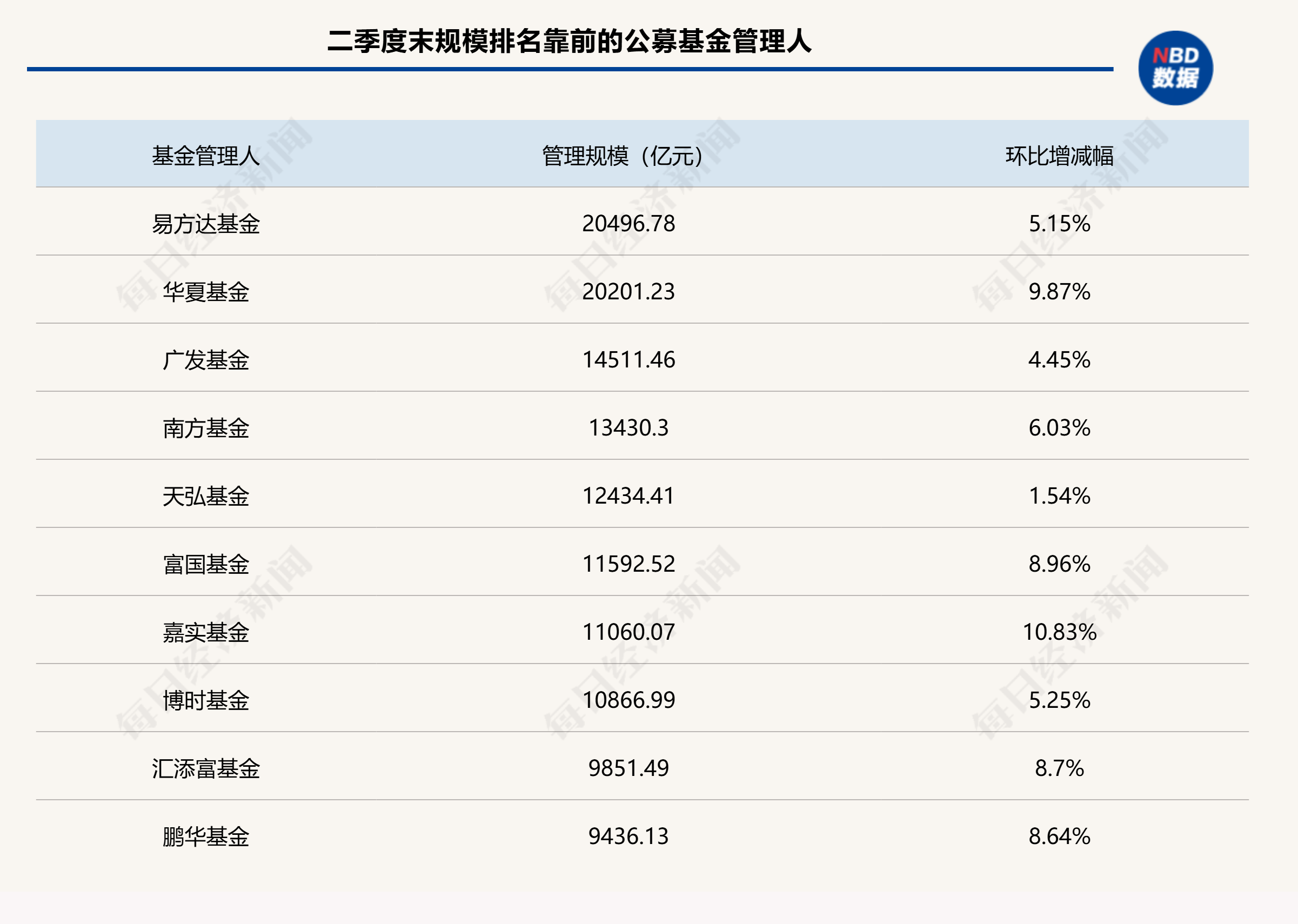
Task: Click the 4.45% cell
Action: 1059,359
